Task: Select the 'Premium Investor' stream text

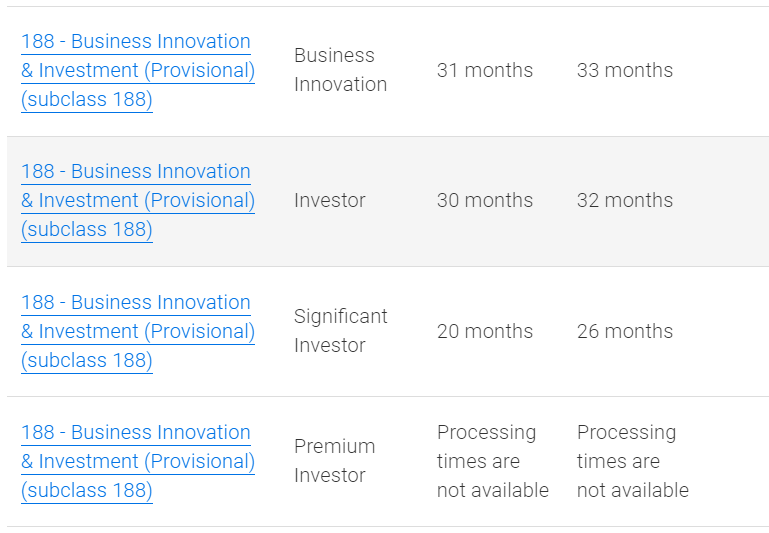Action: pos(334,461)
